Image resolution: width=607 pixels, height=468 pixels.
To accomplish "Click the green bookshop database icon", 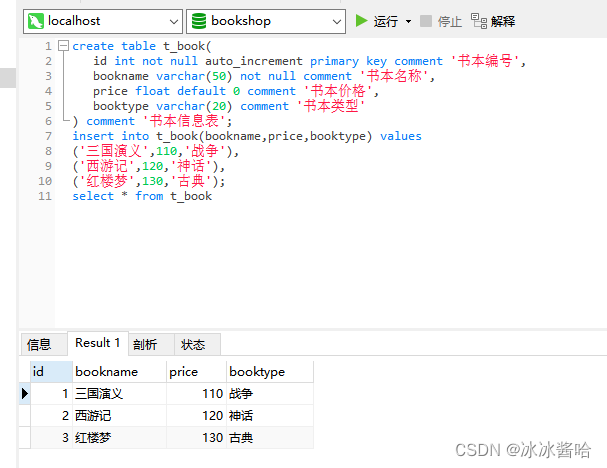I will (x=199, y=21).
